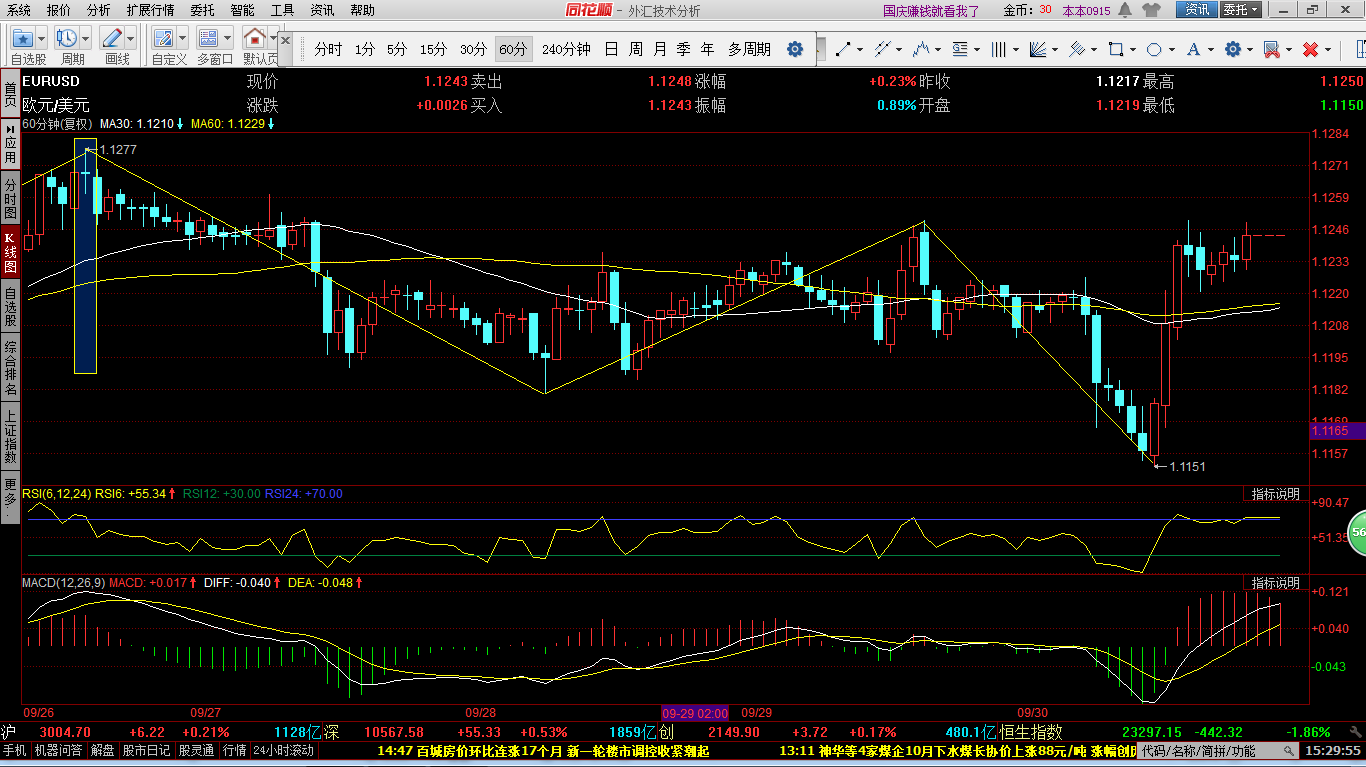Click the shirt skin-change icon
Image resolution: width=1366 pixels, height=767 pixels.
[x=1152, y=10]
